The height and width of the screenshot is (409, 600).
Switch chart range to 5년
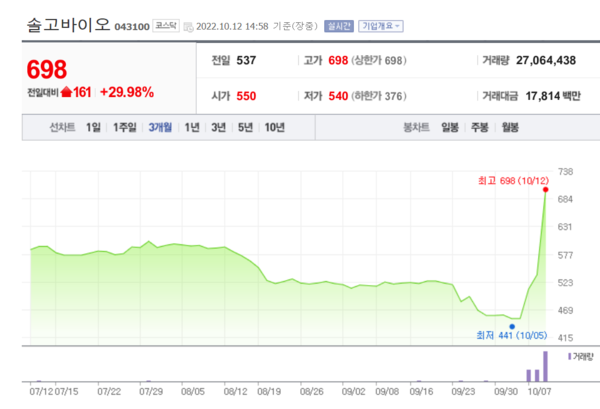(x=245, y=127)
